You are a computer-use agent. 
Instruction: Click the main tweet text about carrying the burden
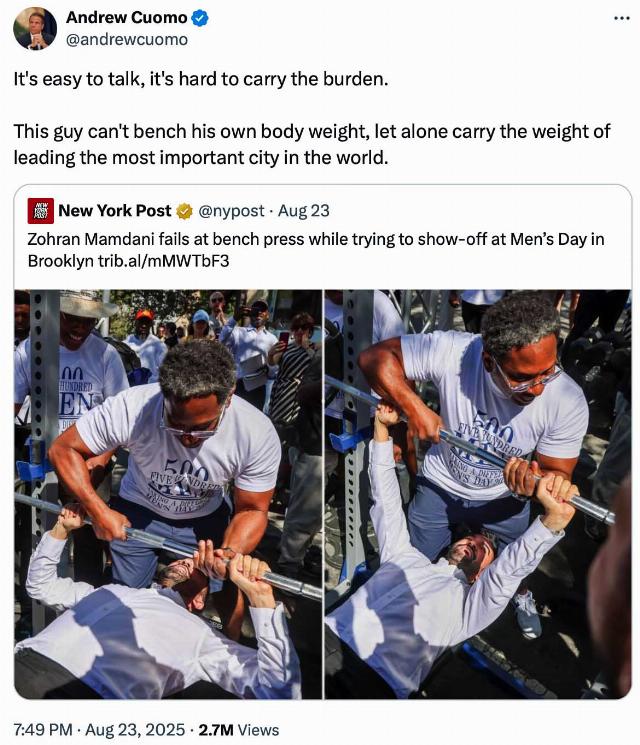(x=201, y=79)
